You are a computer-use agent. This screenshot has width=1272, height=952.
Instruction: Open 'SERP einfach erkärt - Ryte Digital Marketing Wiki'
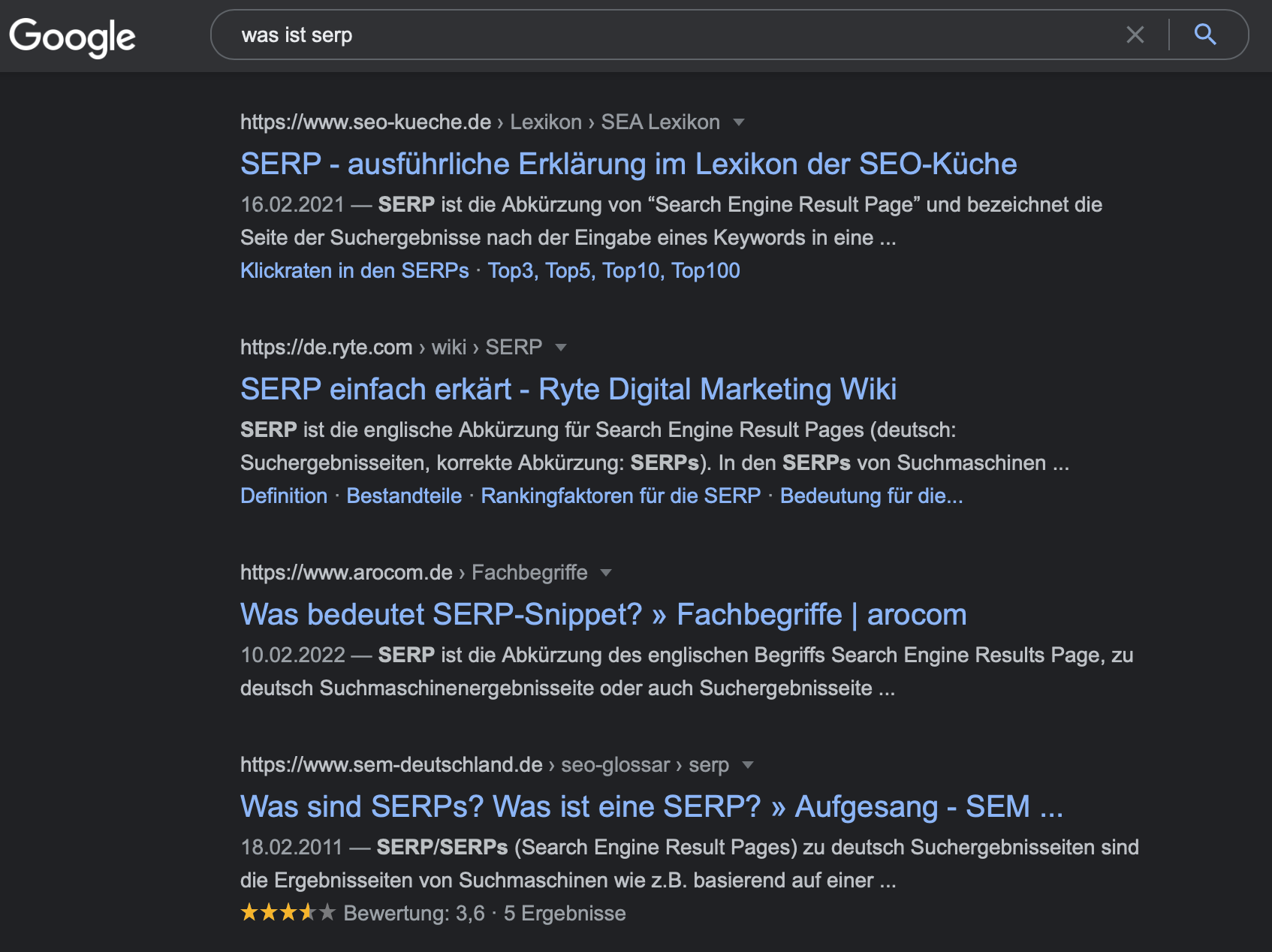tap(568, 389)
